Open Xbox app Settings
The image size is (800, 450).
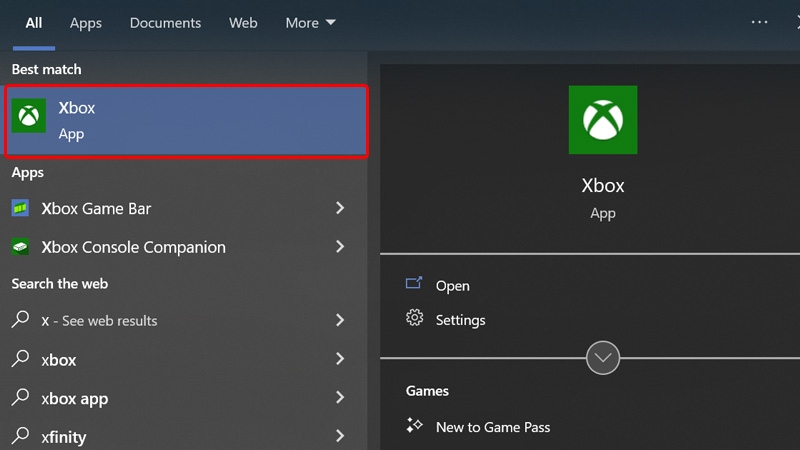pos(461,320)
